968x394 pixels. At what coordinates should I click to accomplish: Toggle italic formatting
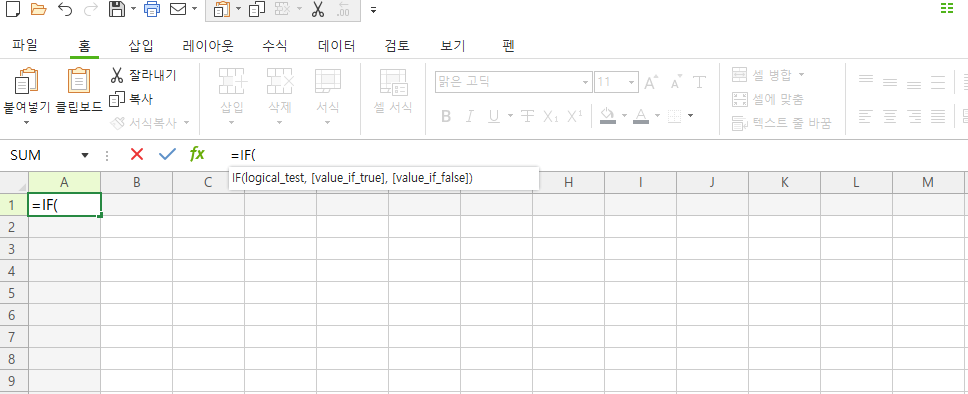point(470,116)
